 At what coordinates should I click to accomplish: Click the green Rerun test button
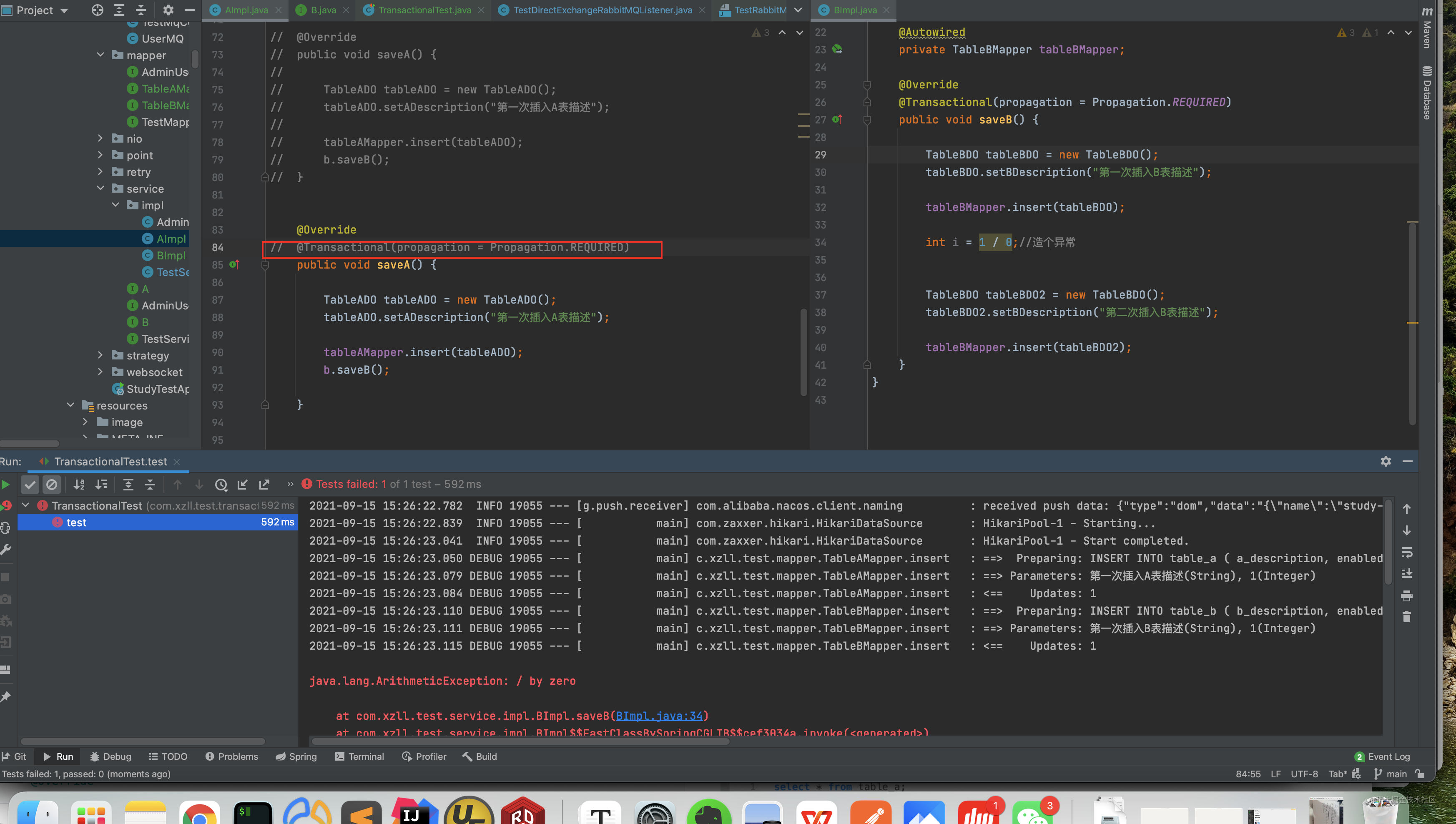6,485
